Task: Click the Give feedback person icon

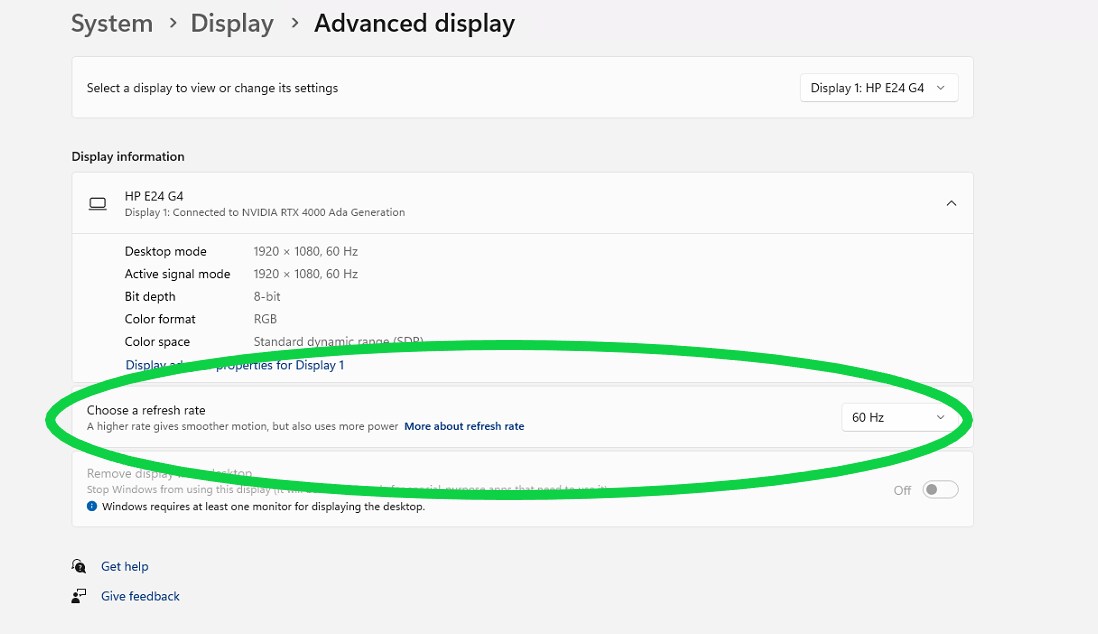Action: point(78,596)
